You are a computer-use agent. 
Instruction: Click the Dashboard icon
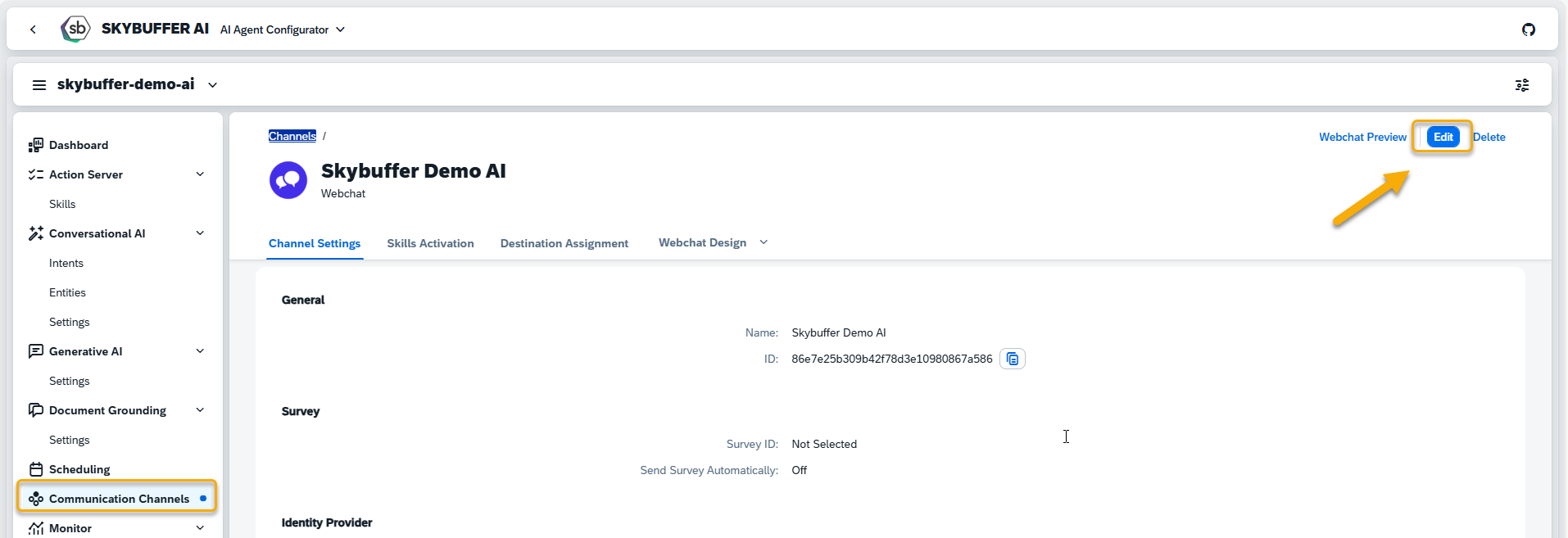click(x=36, y=145)
